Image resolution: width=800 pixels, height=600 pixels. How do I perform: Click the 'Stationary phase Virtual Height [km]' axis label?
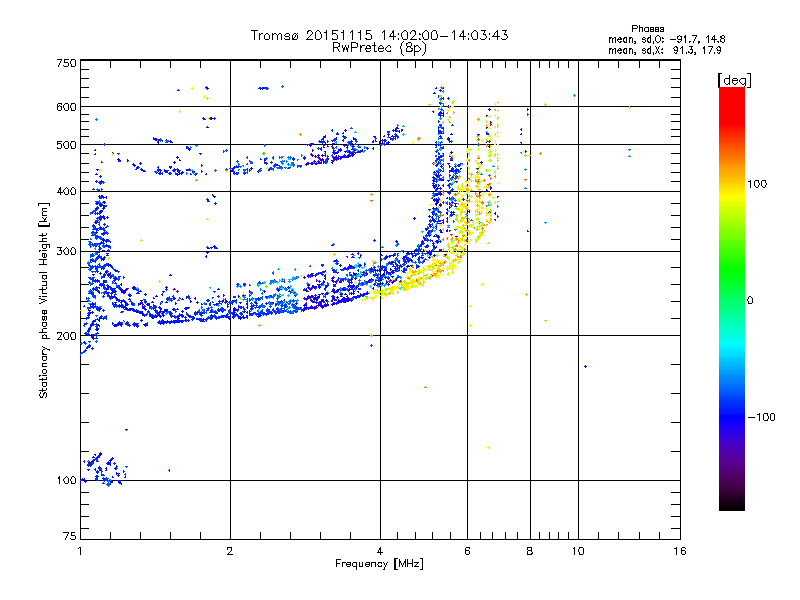44,300
